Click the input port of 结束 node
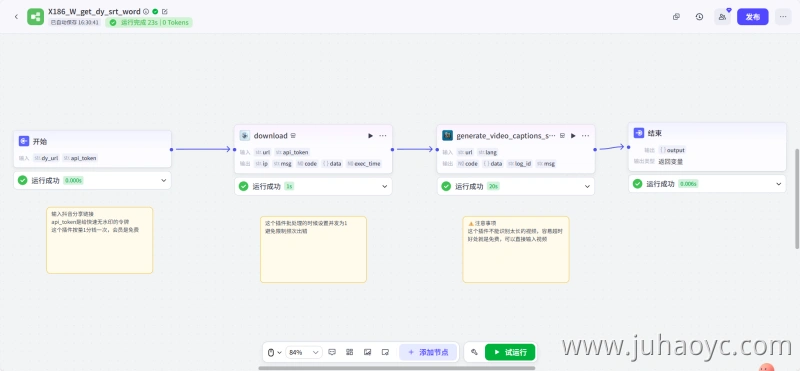This screenshot has width=800, height=371. 629,147
